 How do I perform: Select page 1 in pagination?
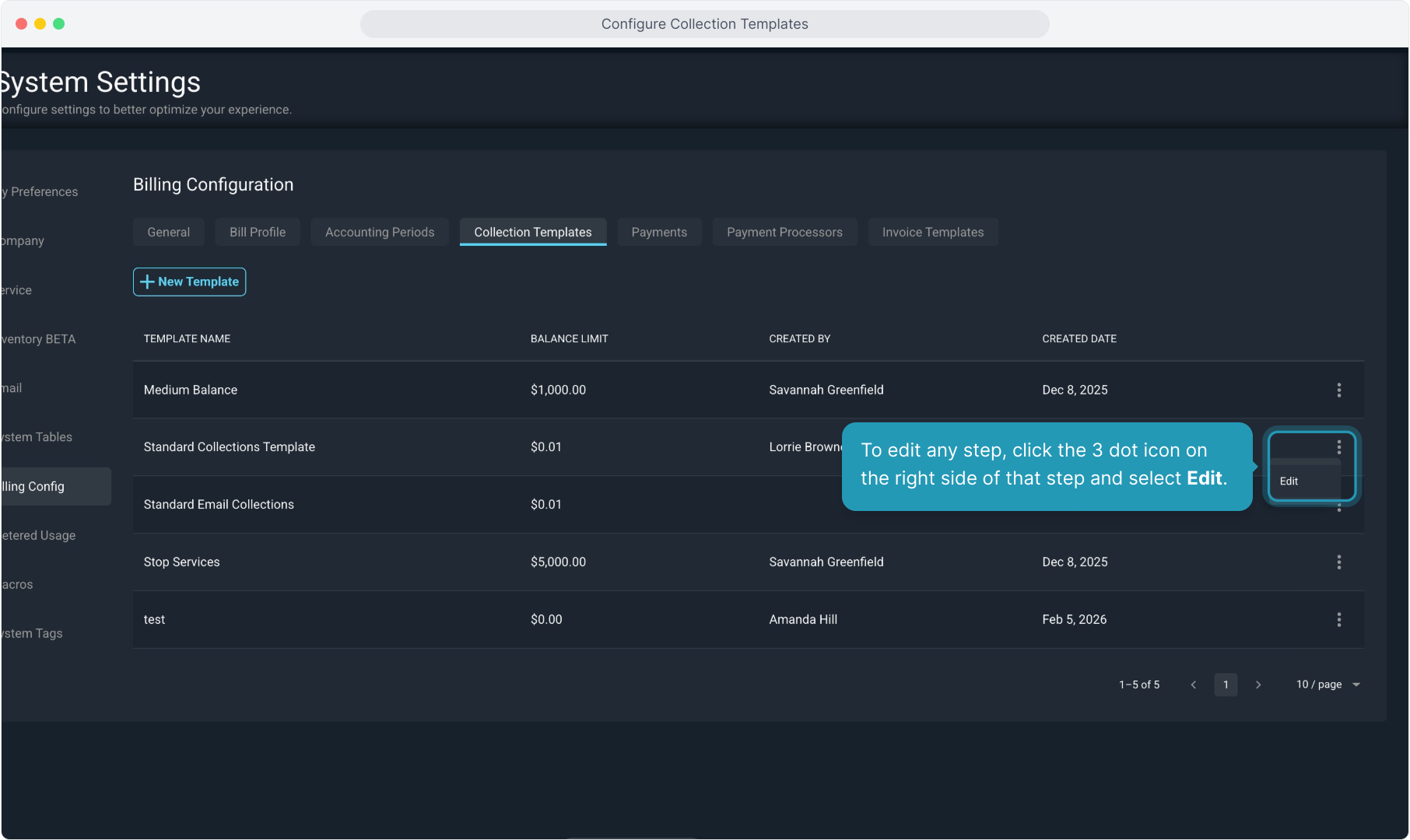pos(1226,684)
